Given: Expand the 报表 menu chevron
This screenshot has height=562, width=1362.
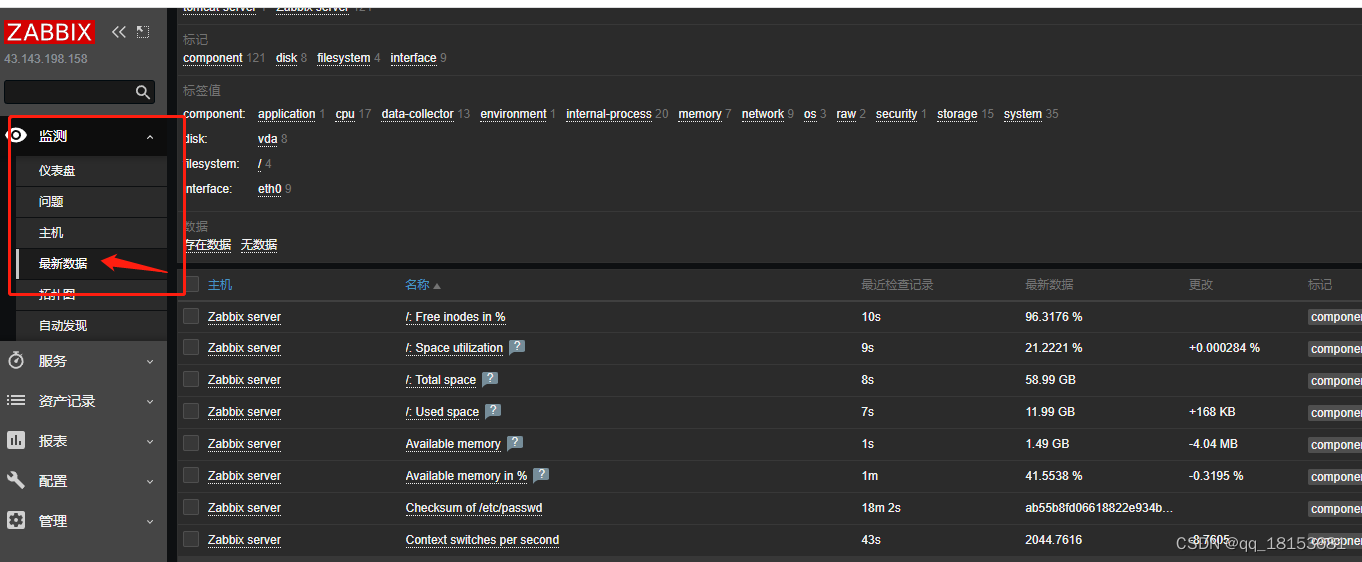Looking at the screenshot, I should (x=150, y=442).
